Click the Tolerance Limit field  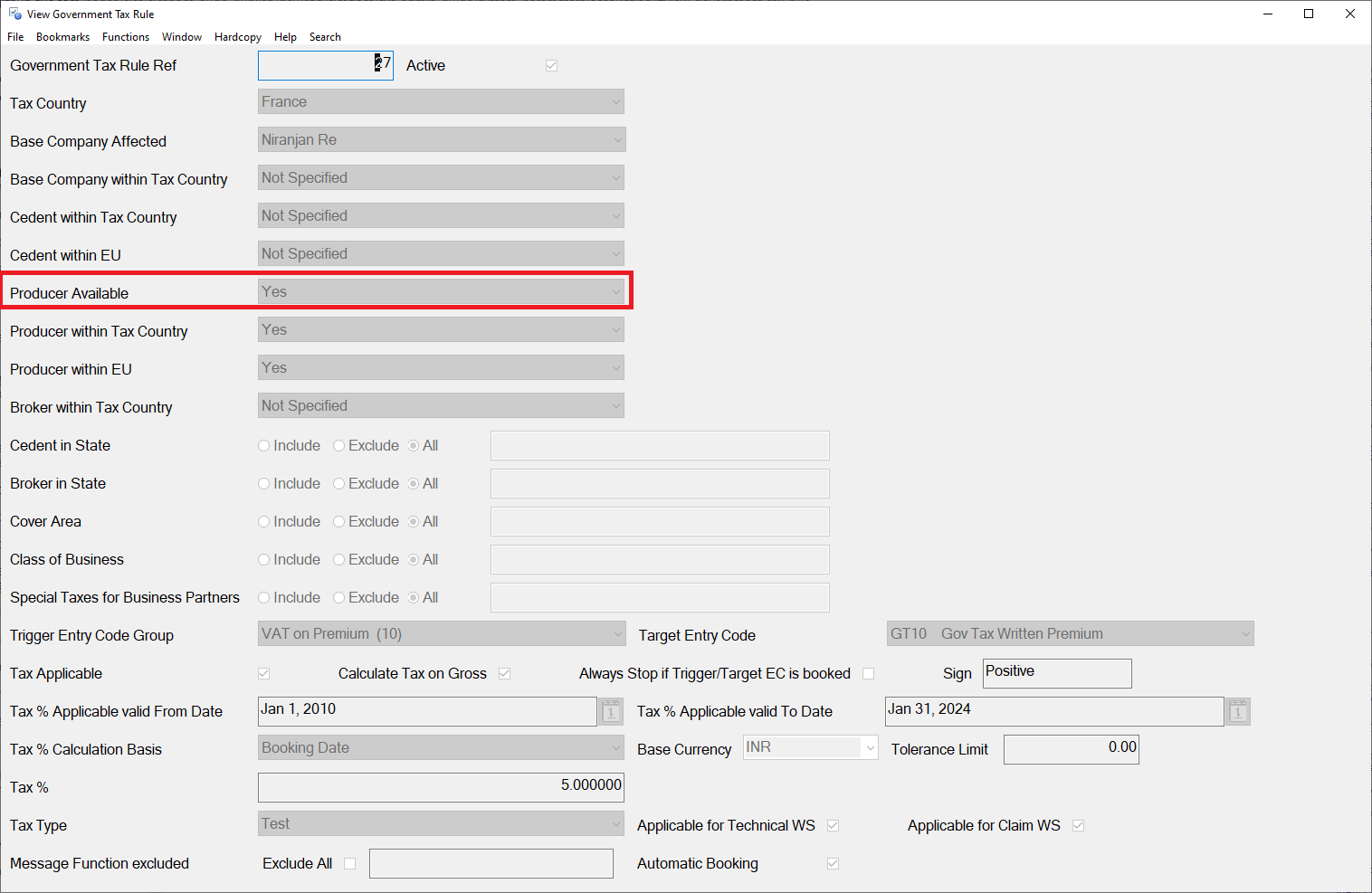(1071, 749)
